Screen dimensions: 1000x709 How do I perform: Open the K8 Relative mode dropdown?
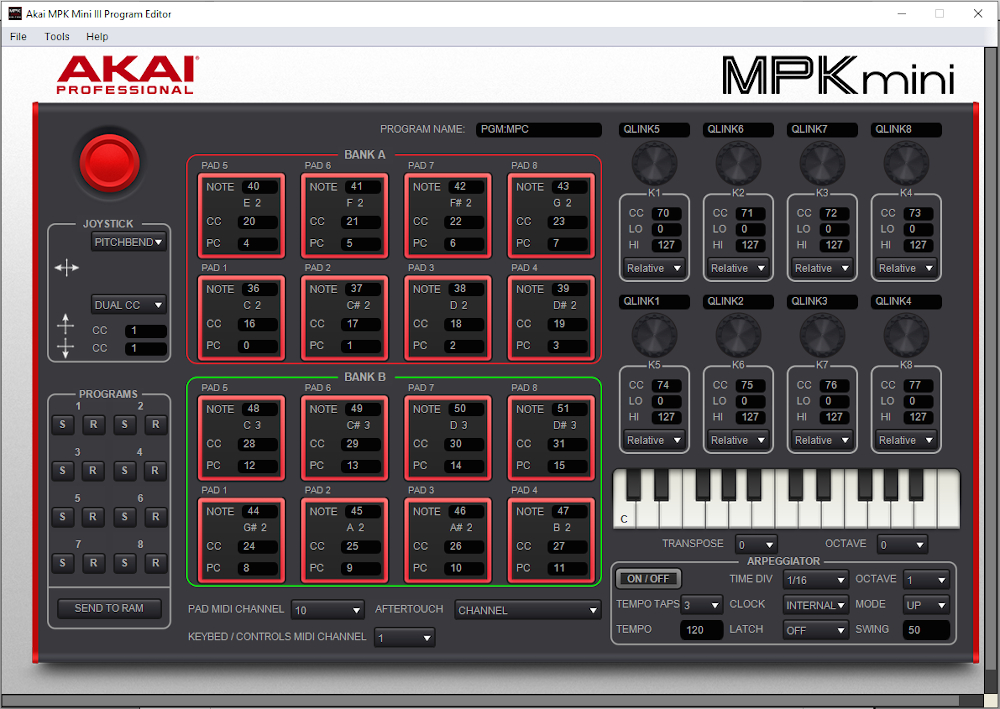[x=906, y=440]
